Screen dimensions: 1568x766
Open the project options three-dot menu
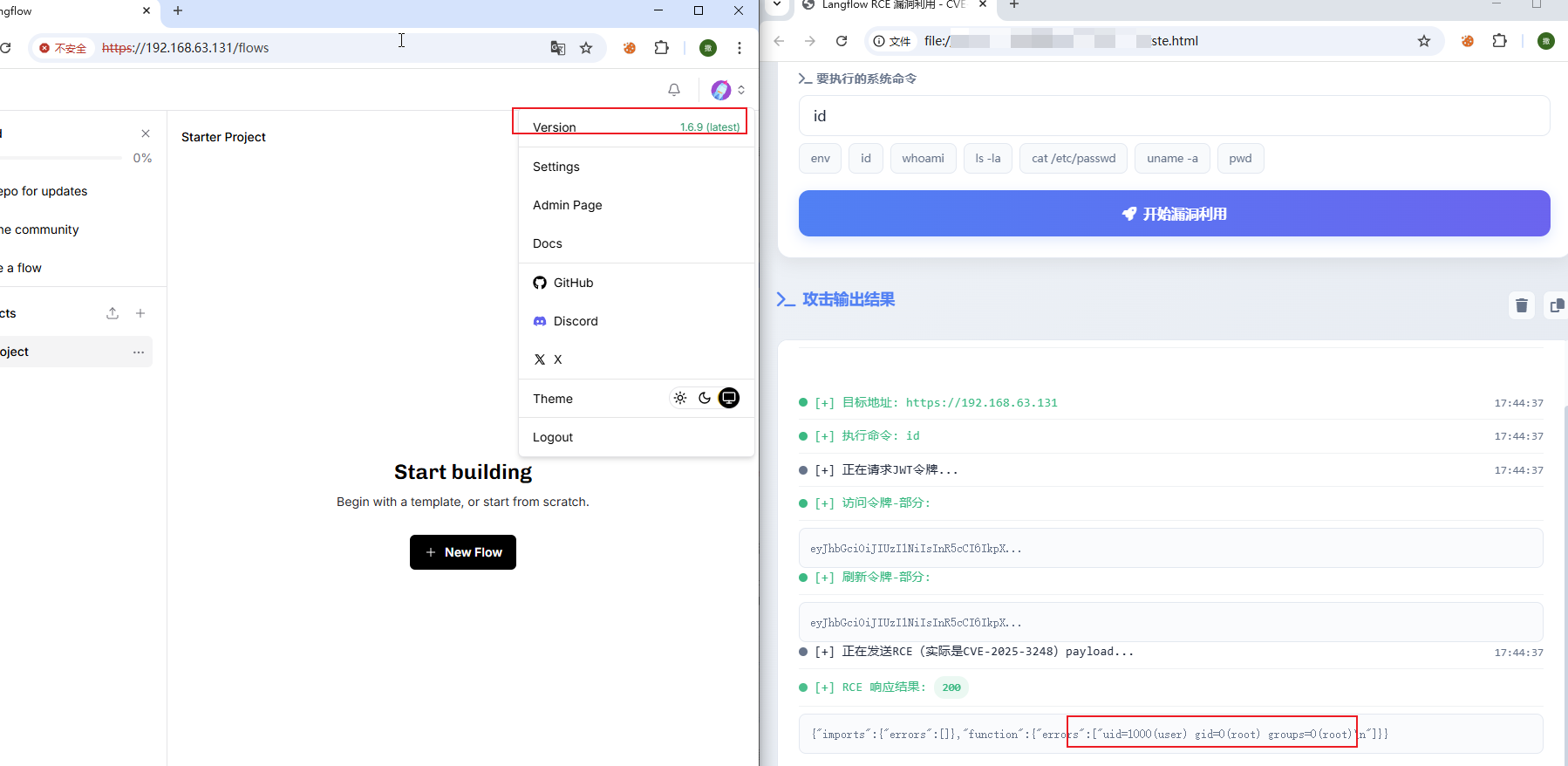tap(139, 352)
